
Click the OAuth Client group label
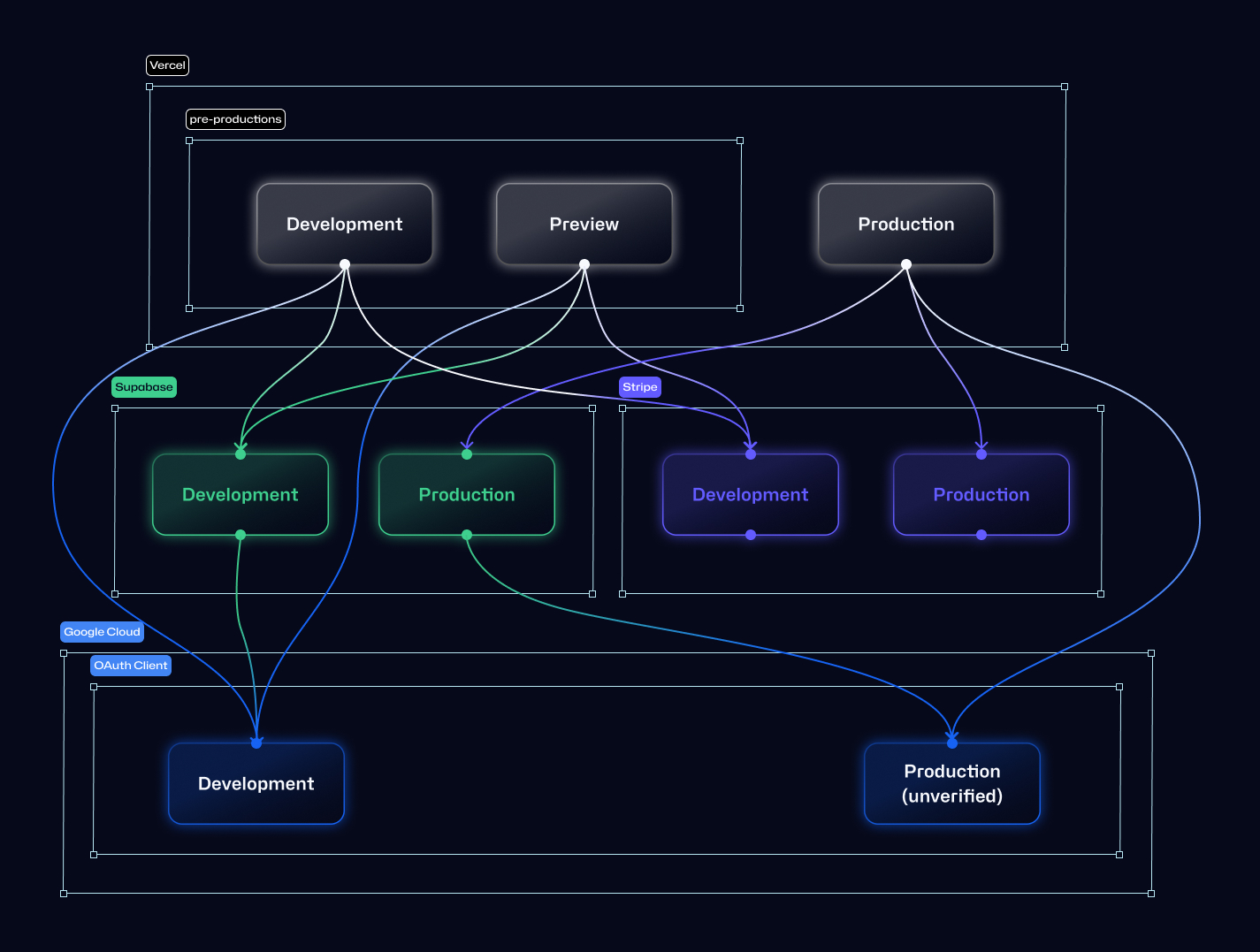tap(130, 665)
